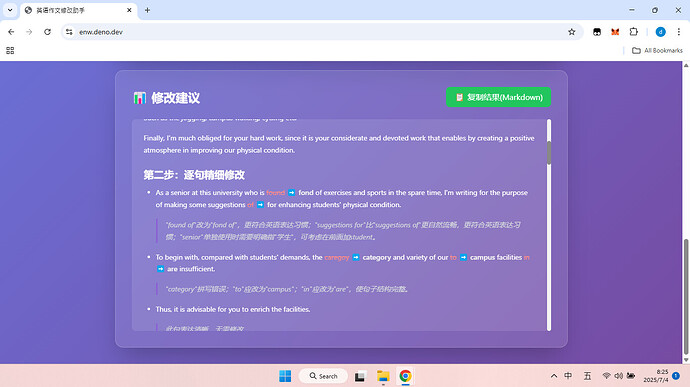Open the Chrome extensions puzzle icon

[633, 32]
